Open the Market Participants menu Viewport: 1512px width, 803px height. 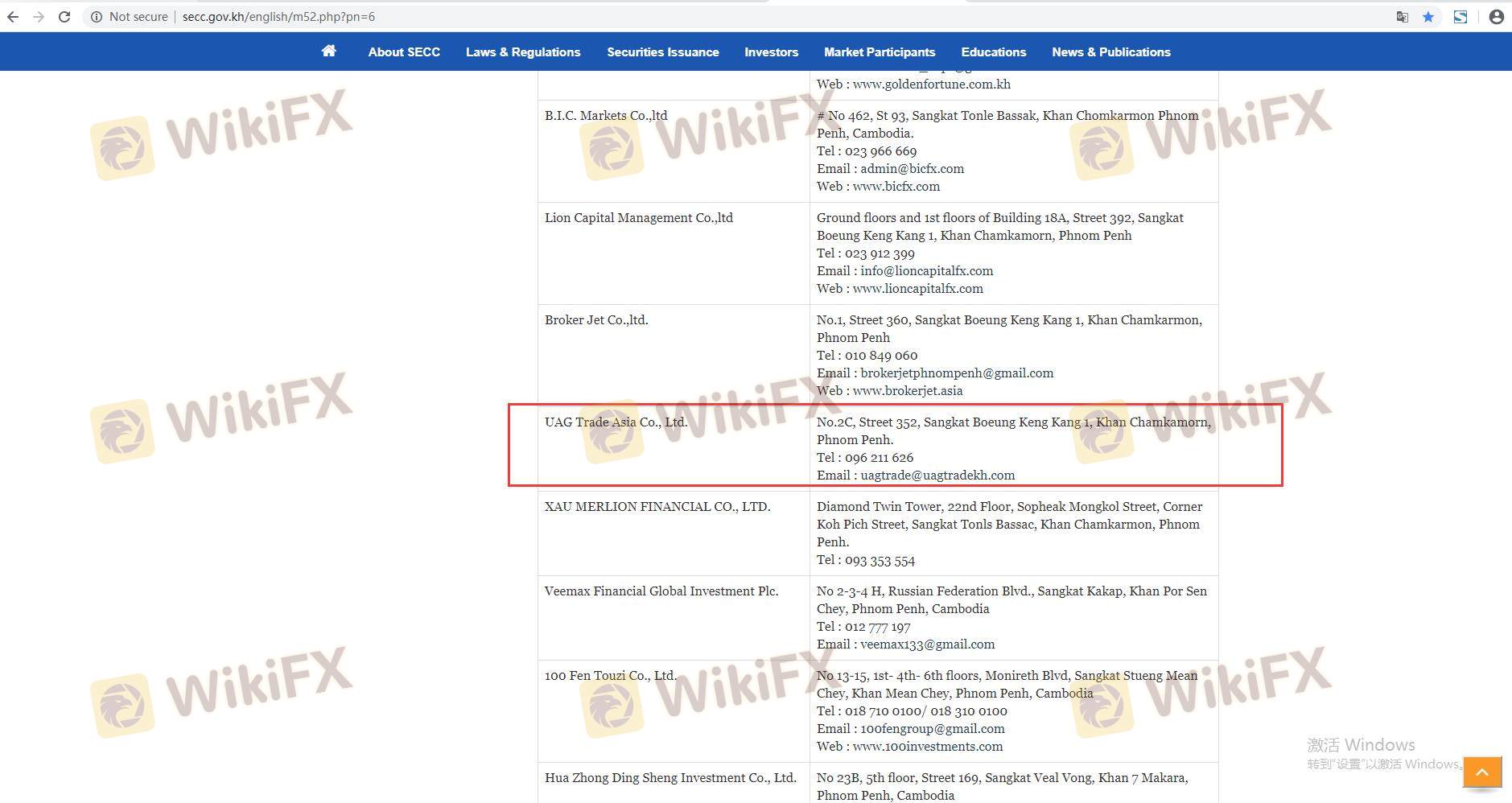[x=880, y=52]
